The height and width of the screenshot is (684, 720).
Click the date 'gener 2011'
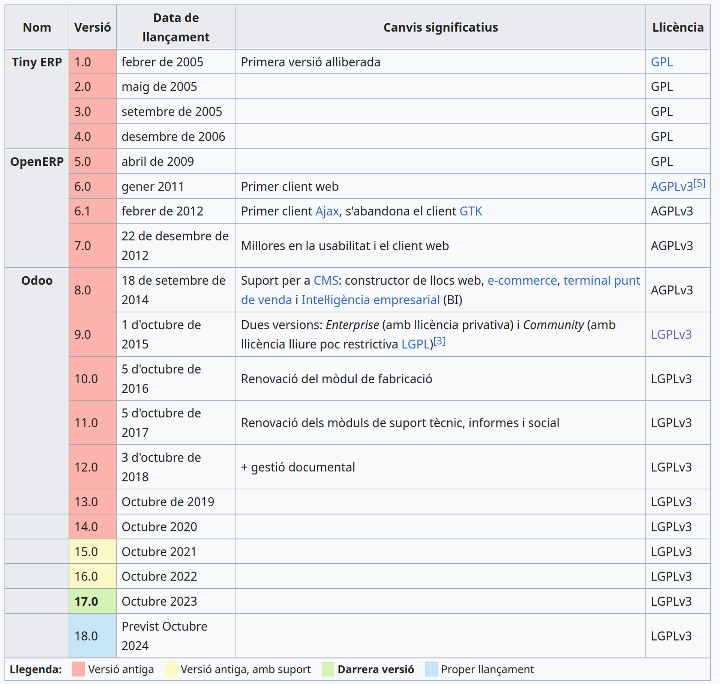click(153, 187)
